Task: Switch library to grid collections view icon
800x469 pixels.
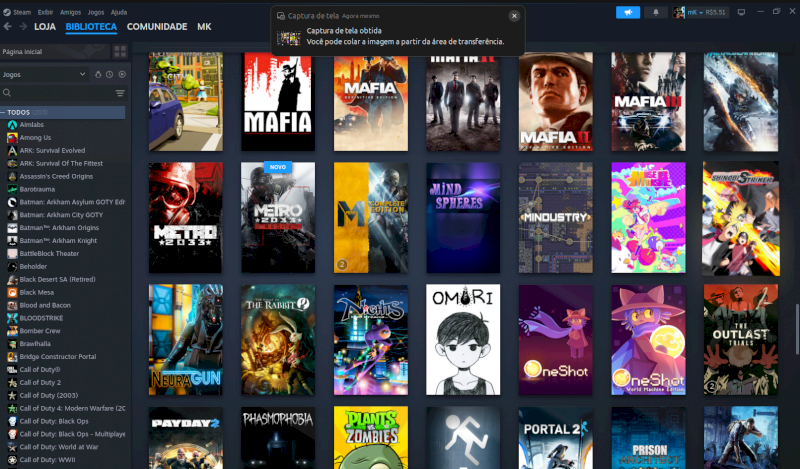Action: (120, 51)
